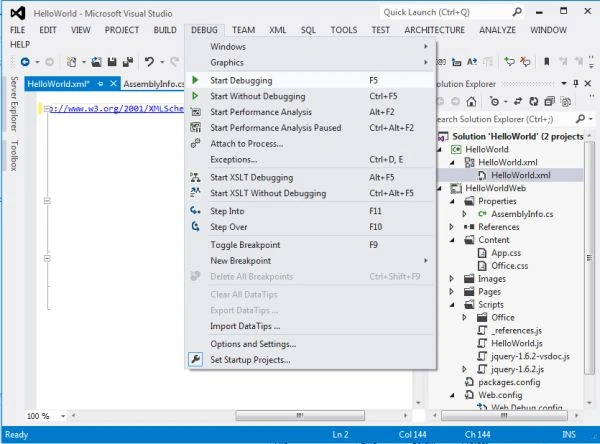This screenshot has height=444, width=600.
Task: Click the Step Over arrow icon
Action: 195,227
